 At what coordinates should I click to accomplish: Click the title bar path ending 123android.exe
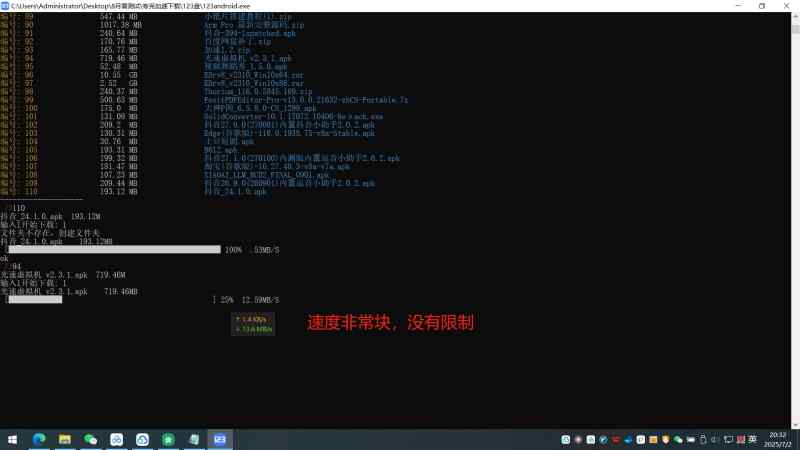pyautogui.click(x=130, y=6)
